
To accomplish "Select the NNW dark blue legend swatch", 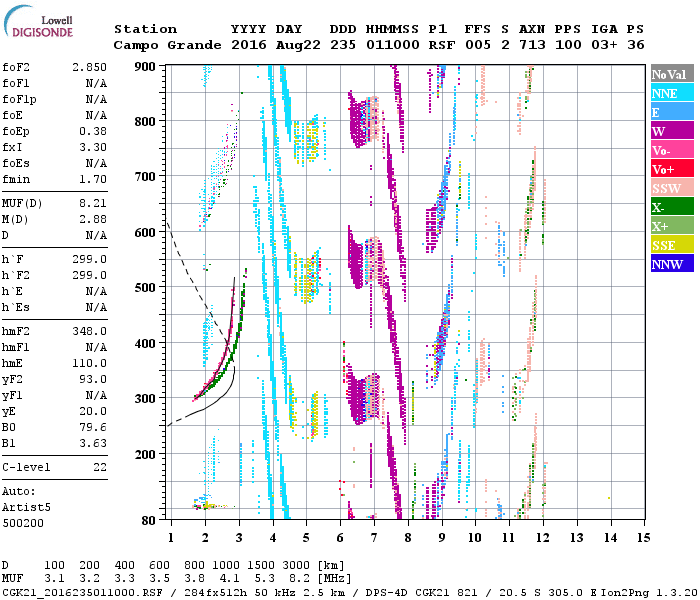I will 672,263.
